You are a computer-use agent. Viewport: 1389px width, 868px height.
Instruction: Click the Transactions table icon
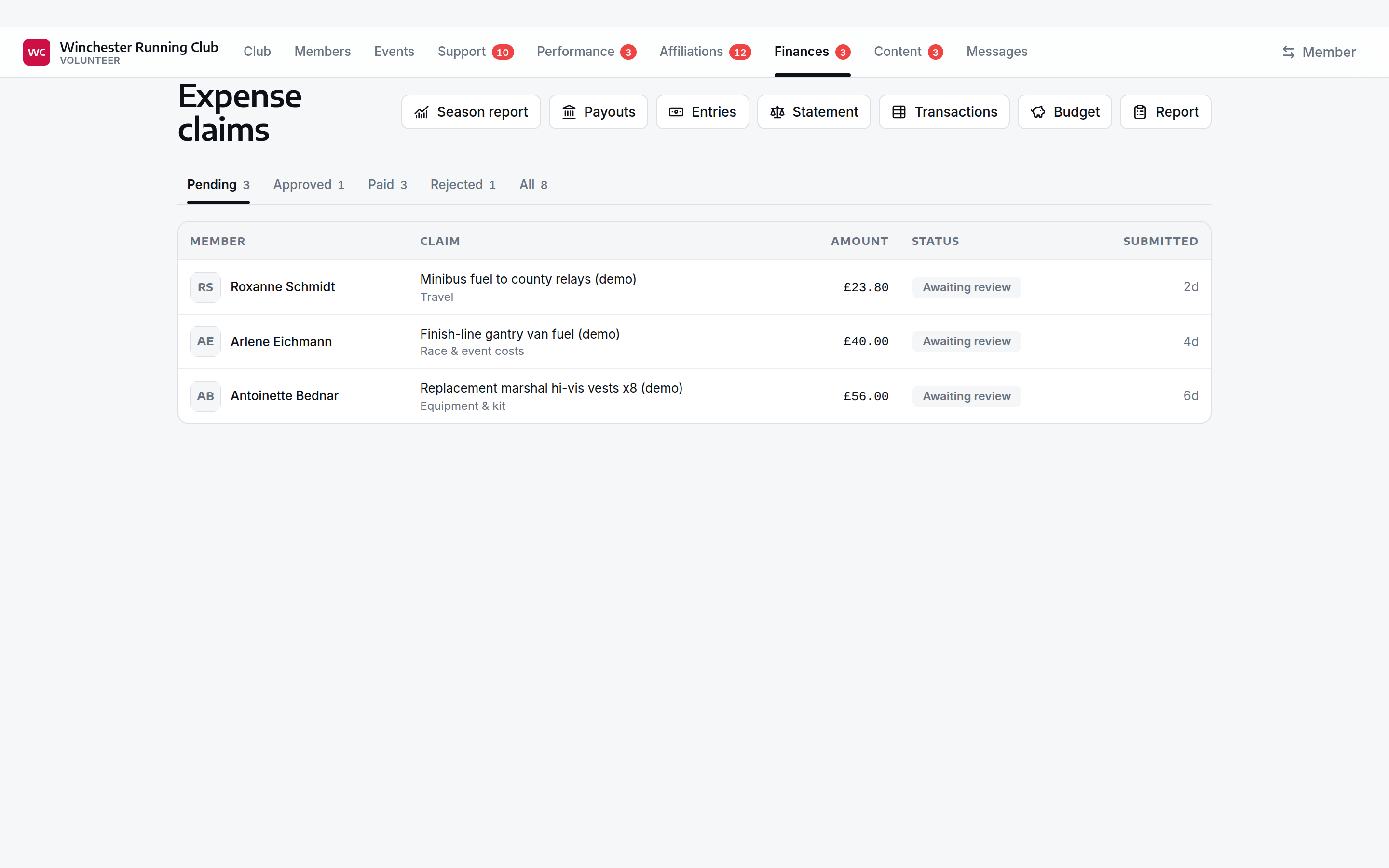[899, 112]
